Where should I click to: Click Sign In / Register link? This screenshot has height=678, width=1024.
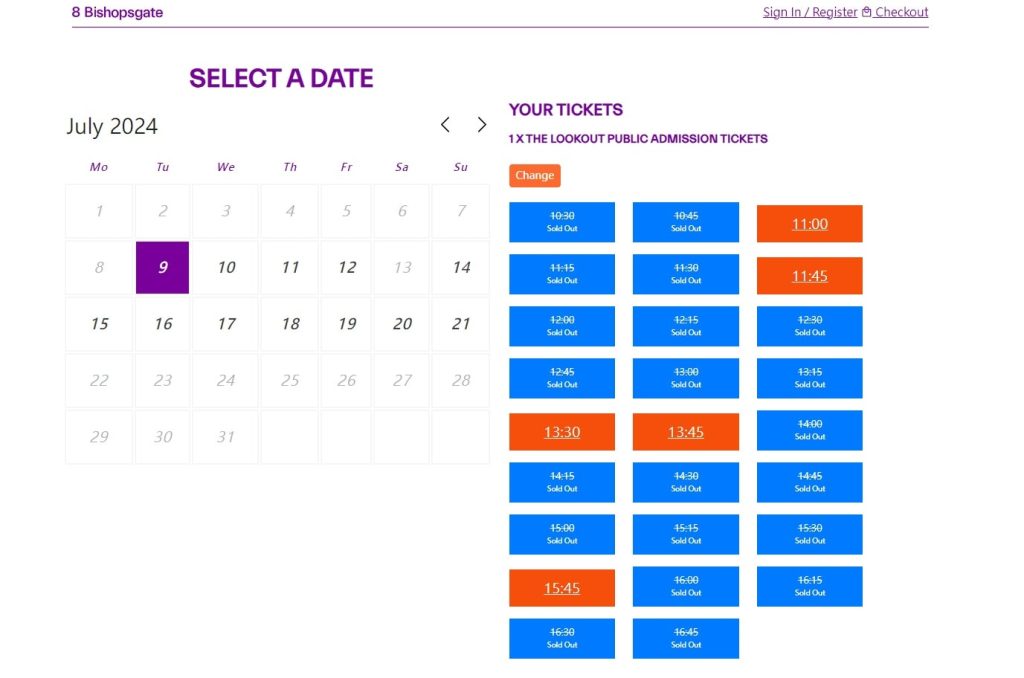coord(810,12)
